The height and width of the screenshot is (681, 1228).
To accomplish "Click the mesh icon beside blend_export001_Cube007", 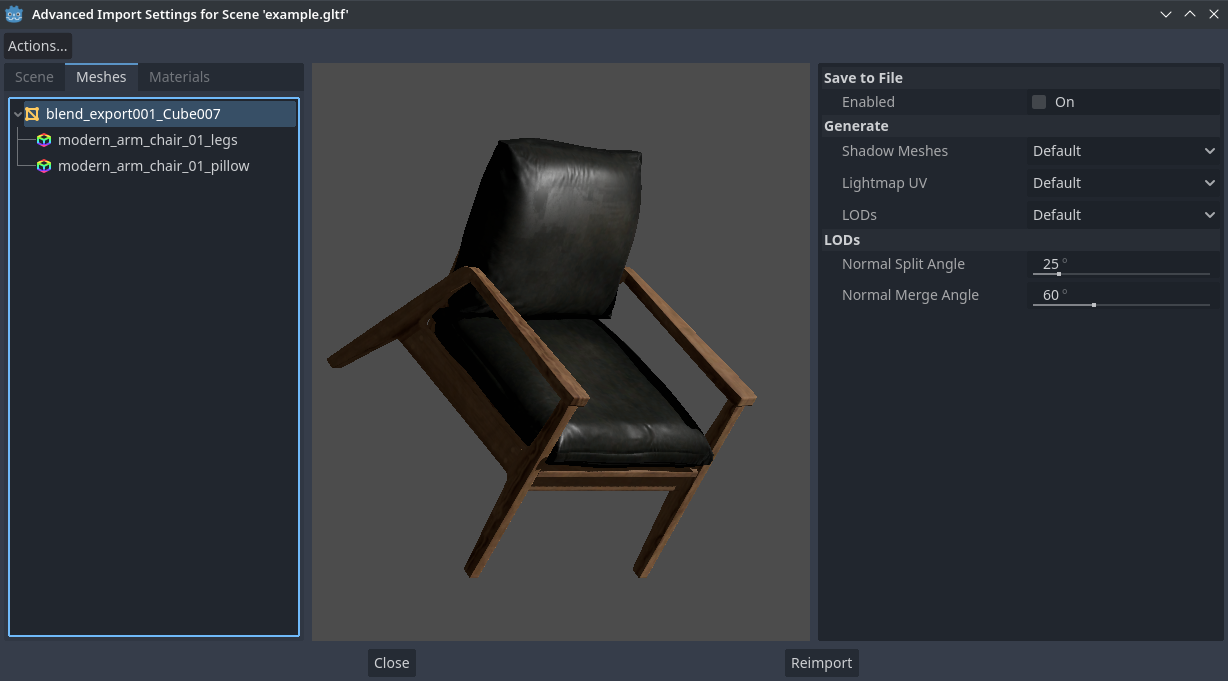I will [33, 113].
